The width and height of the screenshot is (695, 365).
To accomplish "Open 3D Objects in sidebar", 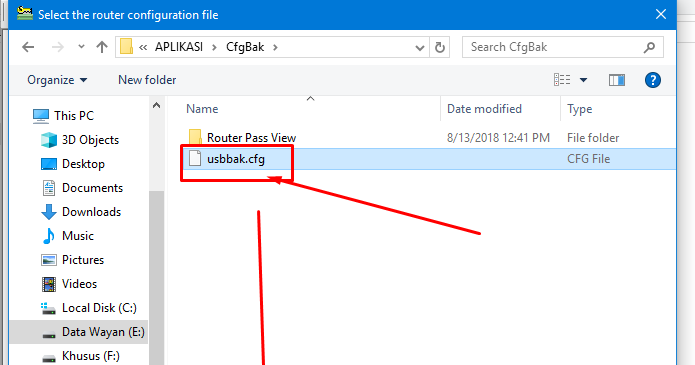I will point(90,140).
